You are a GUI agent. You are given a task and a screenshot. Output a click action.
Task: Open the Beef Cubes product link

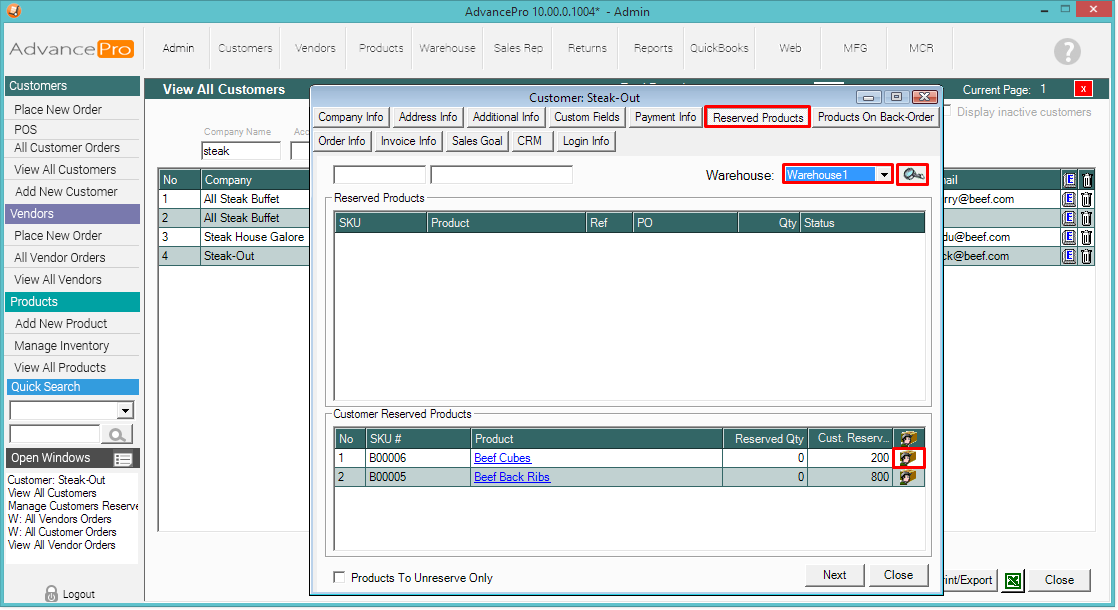point(502,458)
